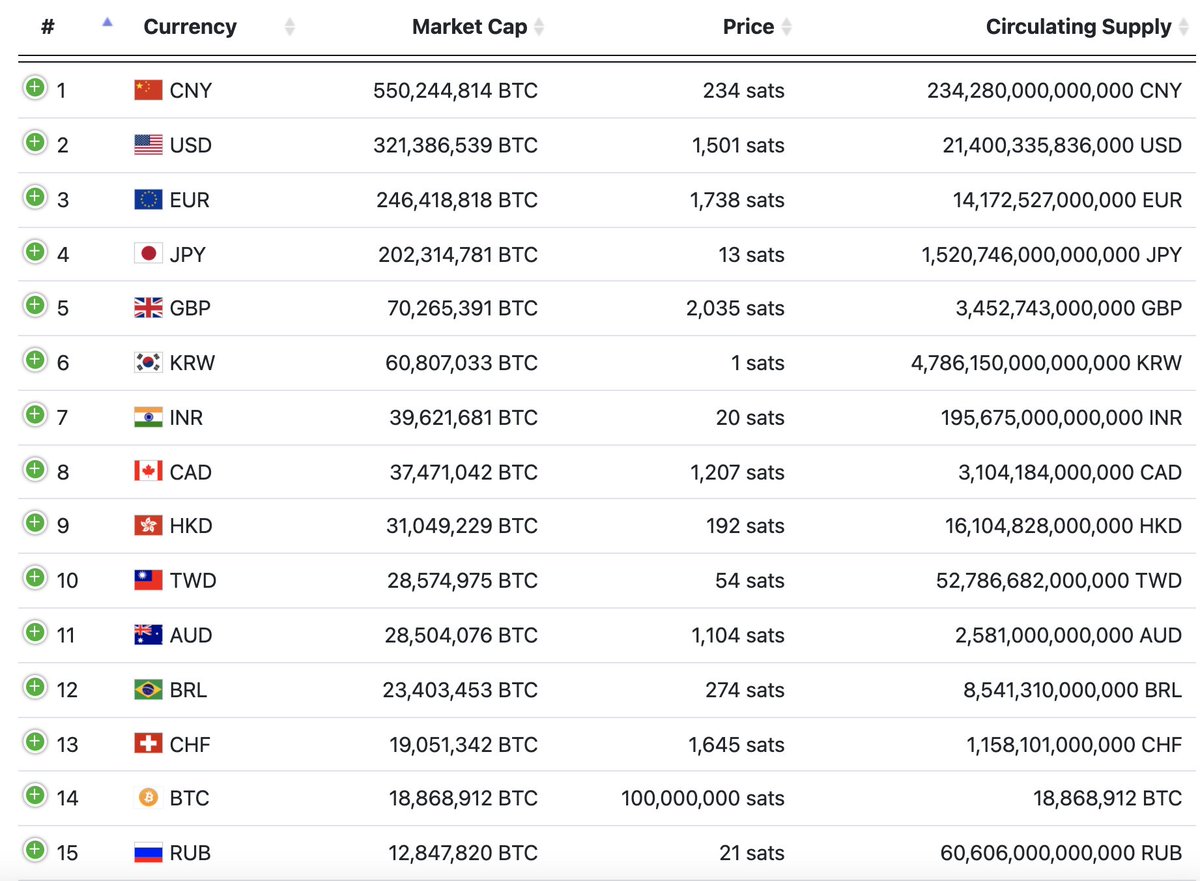
Task: Click the European Union flag icon
Action: (x=148, y=199)
